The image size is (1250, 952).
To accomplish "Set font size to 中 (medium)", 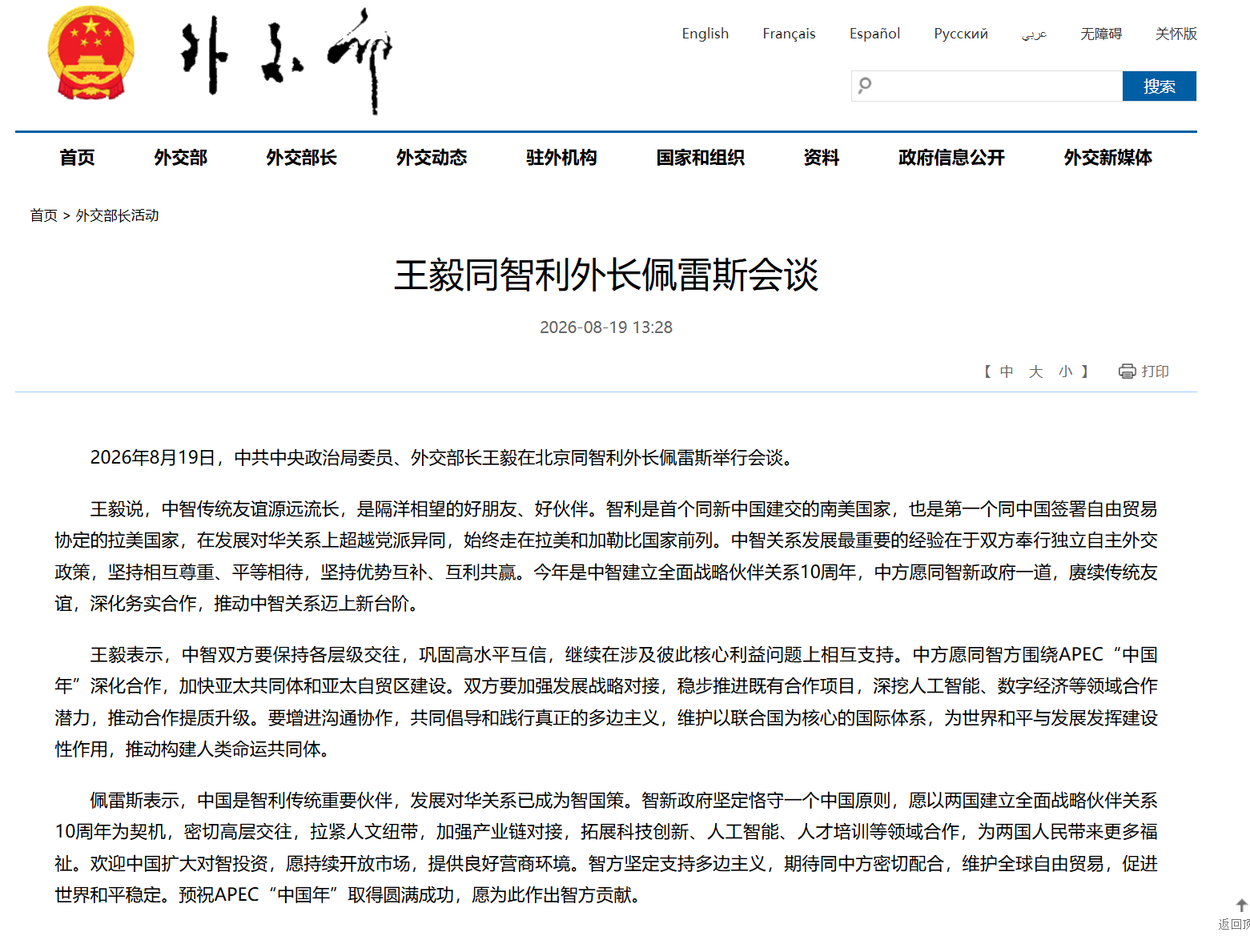I will tap(1007, 372).
